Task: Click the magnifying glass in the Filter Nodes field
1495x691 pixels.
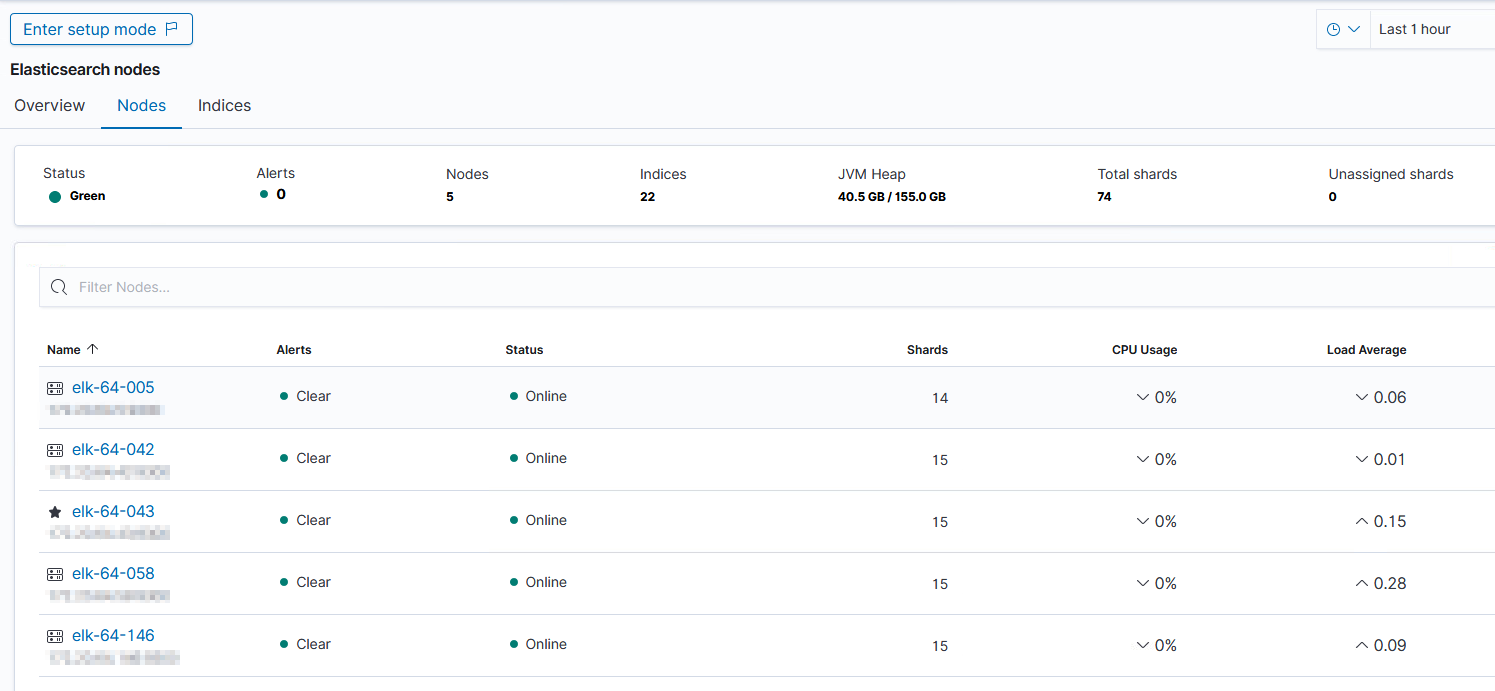Action: click(58, 287)
